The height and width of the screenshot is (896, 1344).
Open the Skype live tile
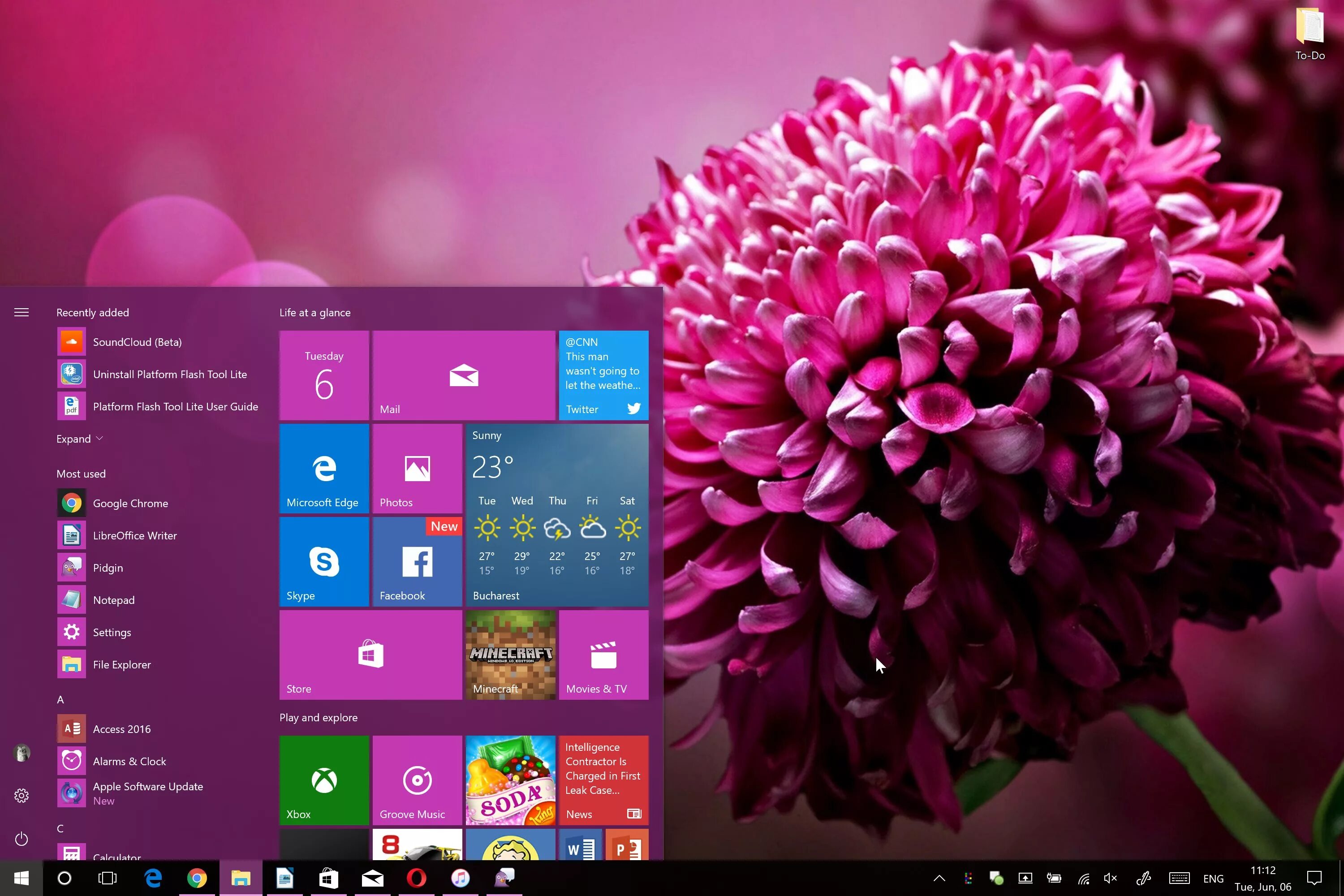tap(323, 562)
